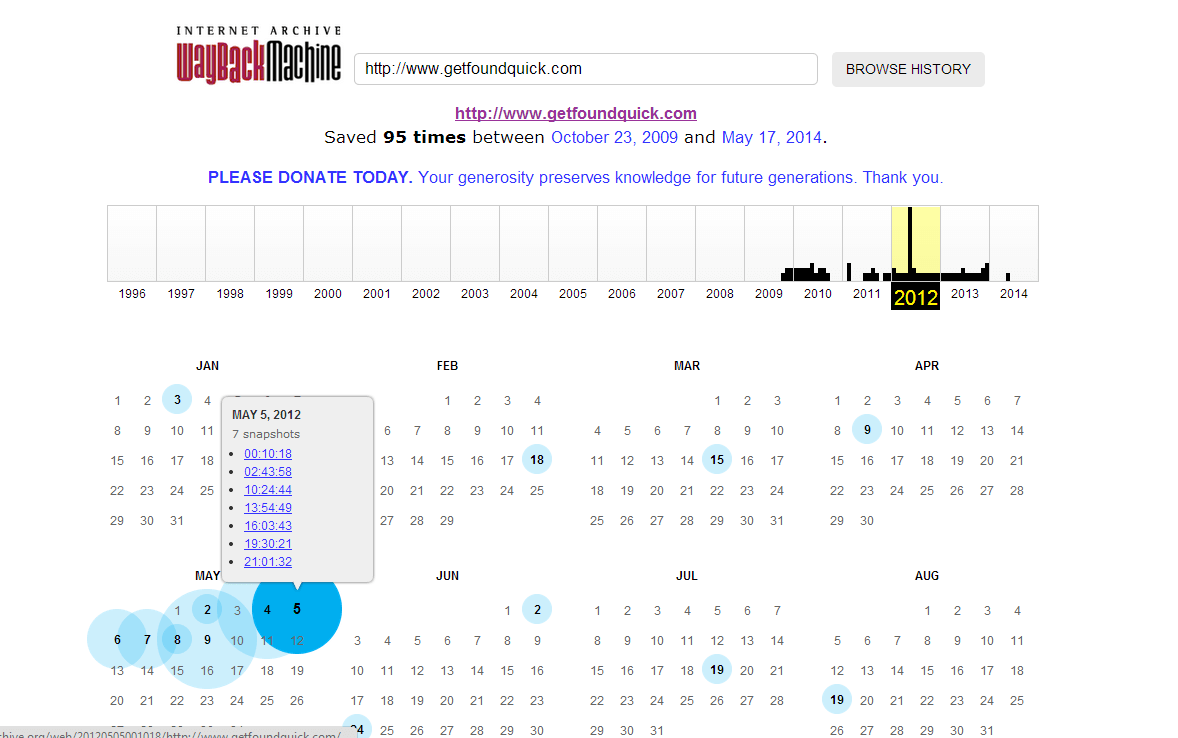Open the 19:30:21 snapshot link

point(267,544)
